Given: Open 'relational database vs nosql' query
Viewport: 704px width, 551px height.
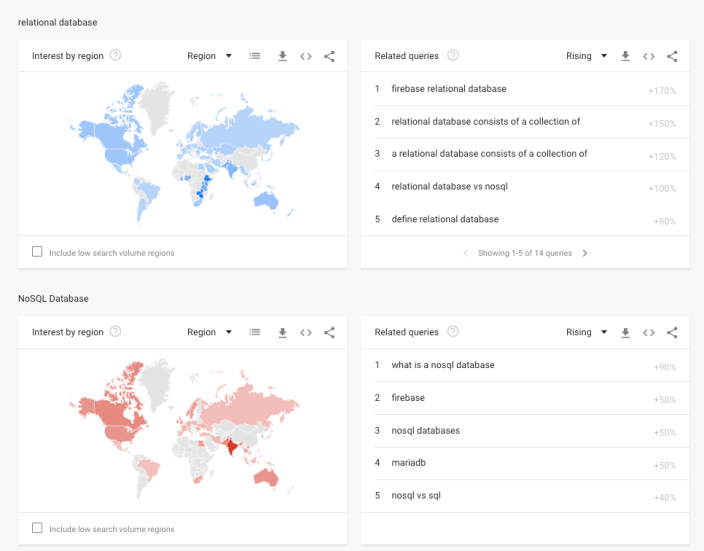Looking at the screenshot, I should [450, 187].
